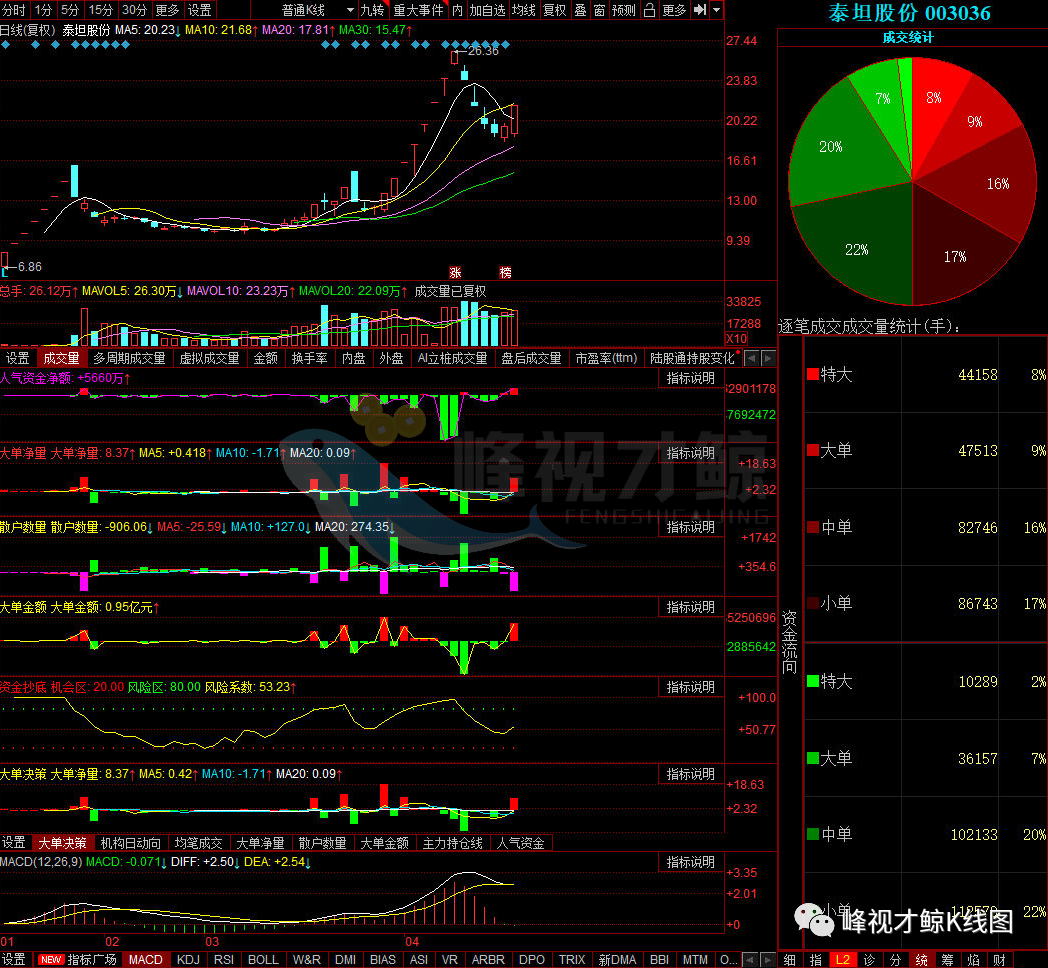Click the 涨 marker on K-line chart
Screen dimensions: 1048x968
(455, 272)
